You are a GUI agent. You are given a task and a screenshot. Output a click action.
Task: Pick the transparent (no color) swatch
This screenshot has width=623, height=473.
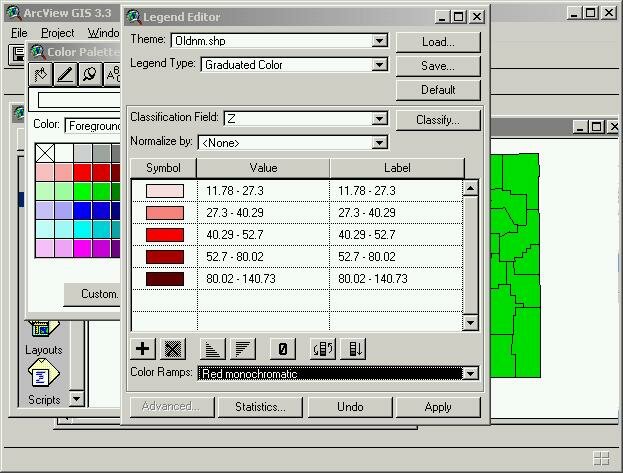click(x=45, y=153)
